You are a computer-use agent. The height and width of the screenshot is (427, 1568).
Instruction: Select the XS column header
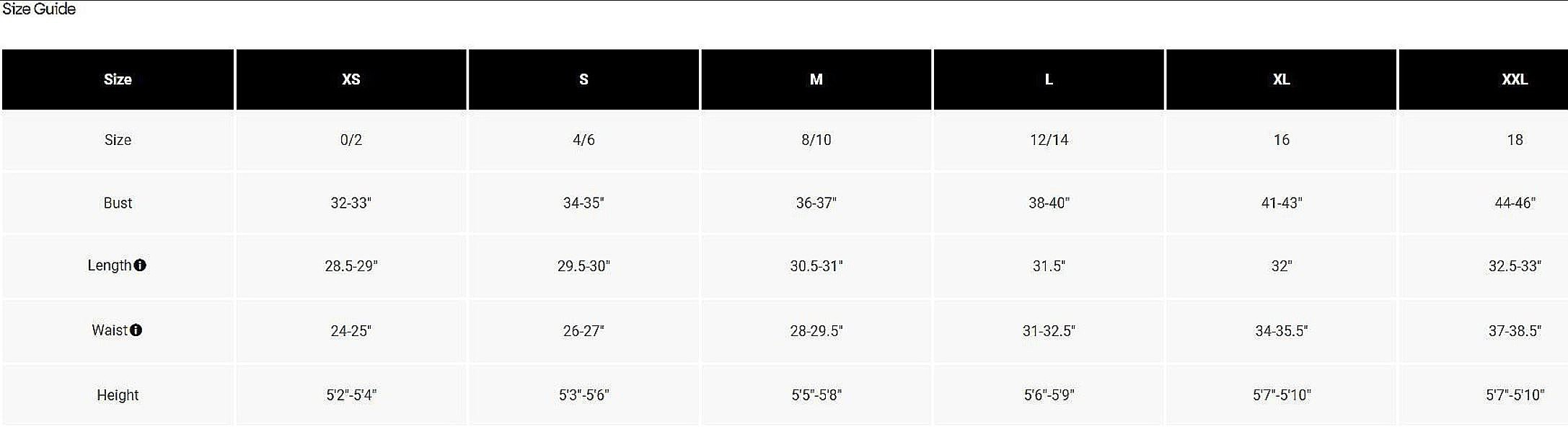coord(351,79)
